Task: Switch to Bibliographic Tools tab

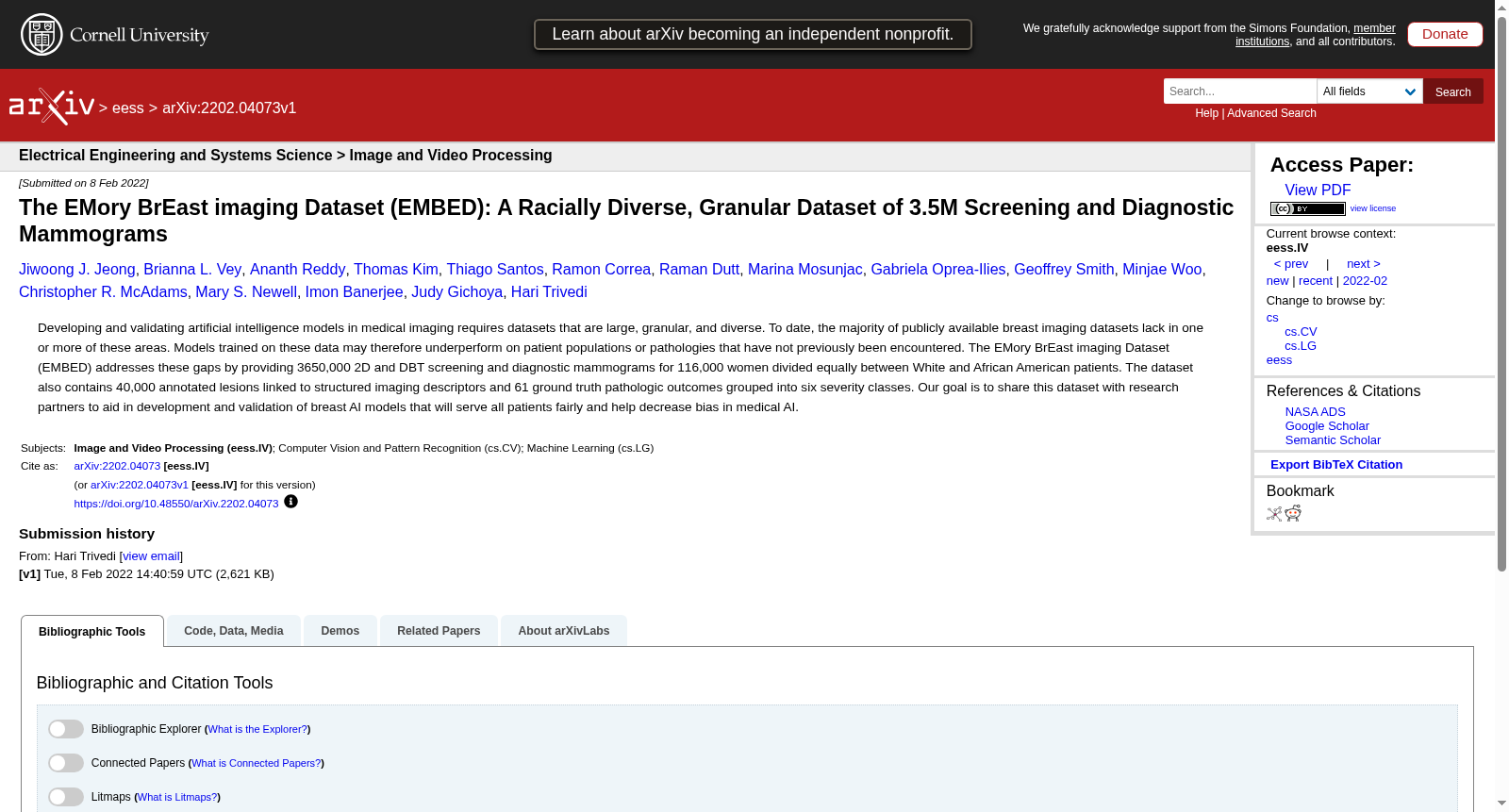Action: point(92,631)
